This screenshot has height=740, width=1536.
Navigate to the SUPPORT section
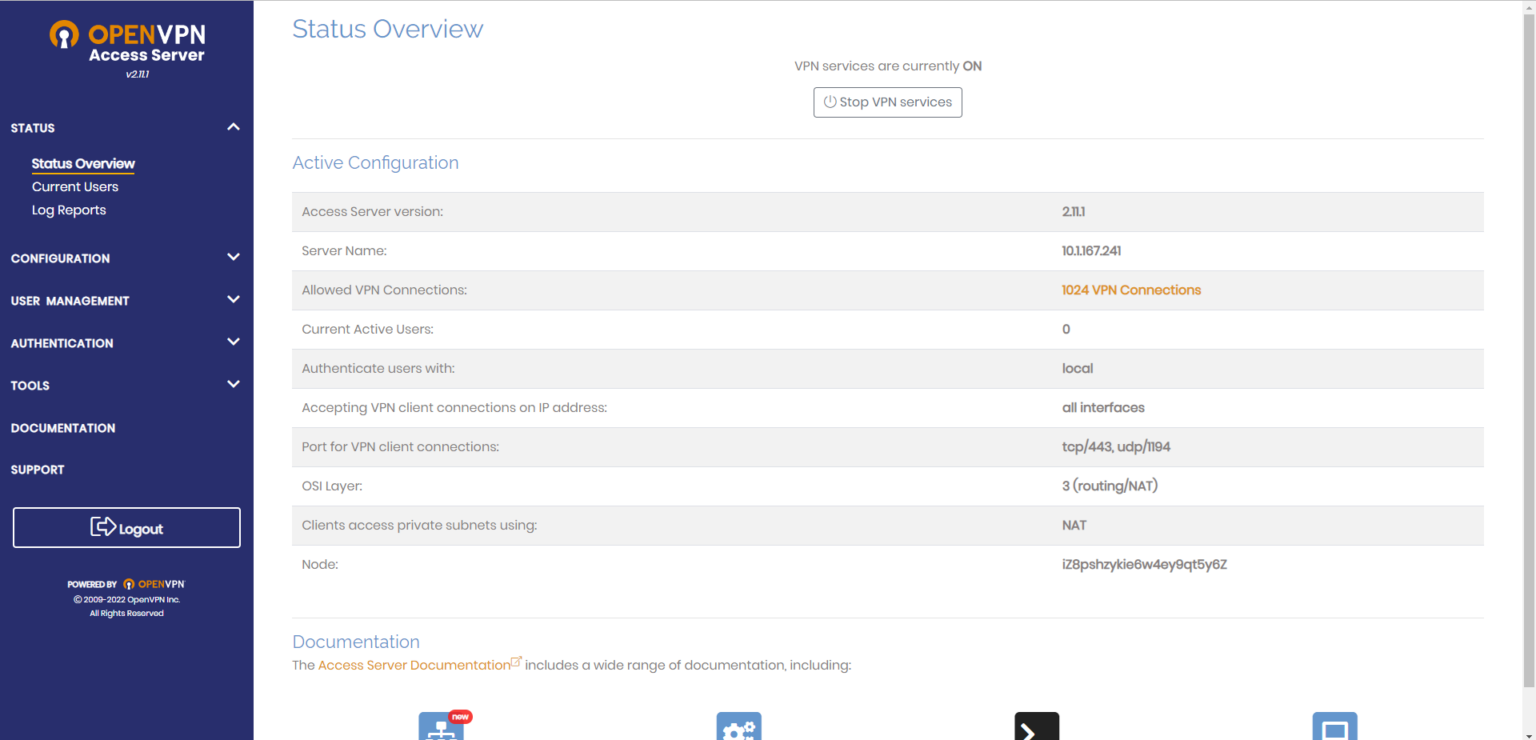pos(37,469)
